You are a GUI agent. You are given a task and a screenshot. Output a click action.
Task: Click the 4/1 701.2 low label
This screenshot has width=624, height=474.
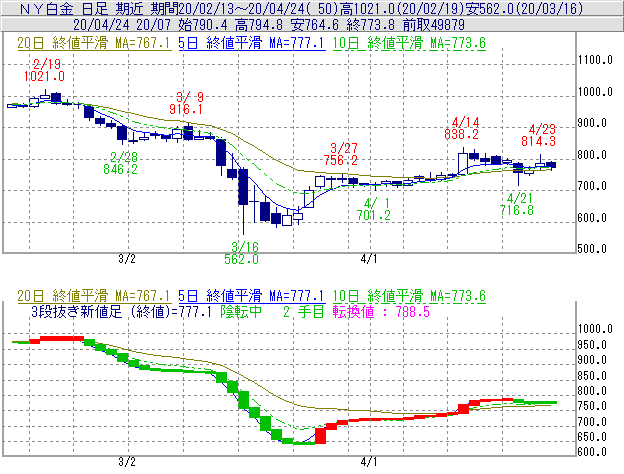374,209
